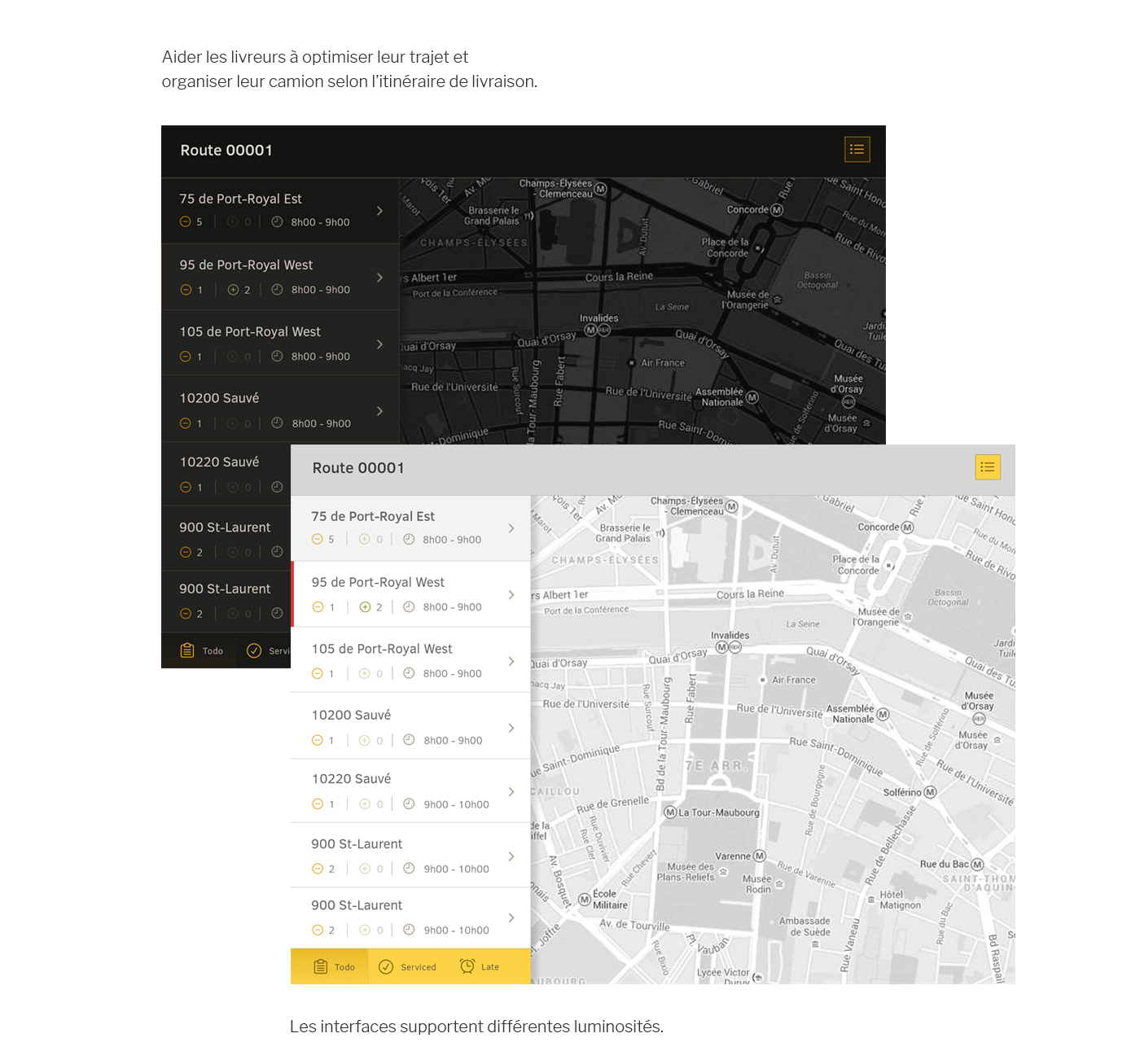Switch to the Todo tab in the light window

pos(330,966)
